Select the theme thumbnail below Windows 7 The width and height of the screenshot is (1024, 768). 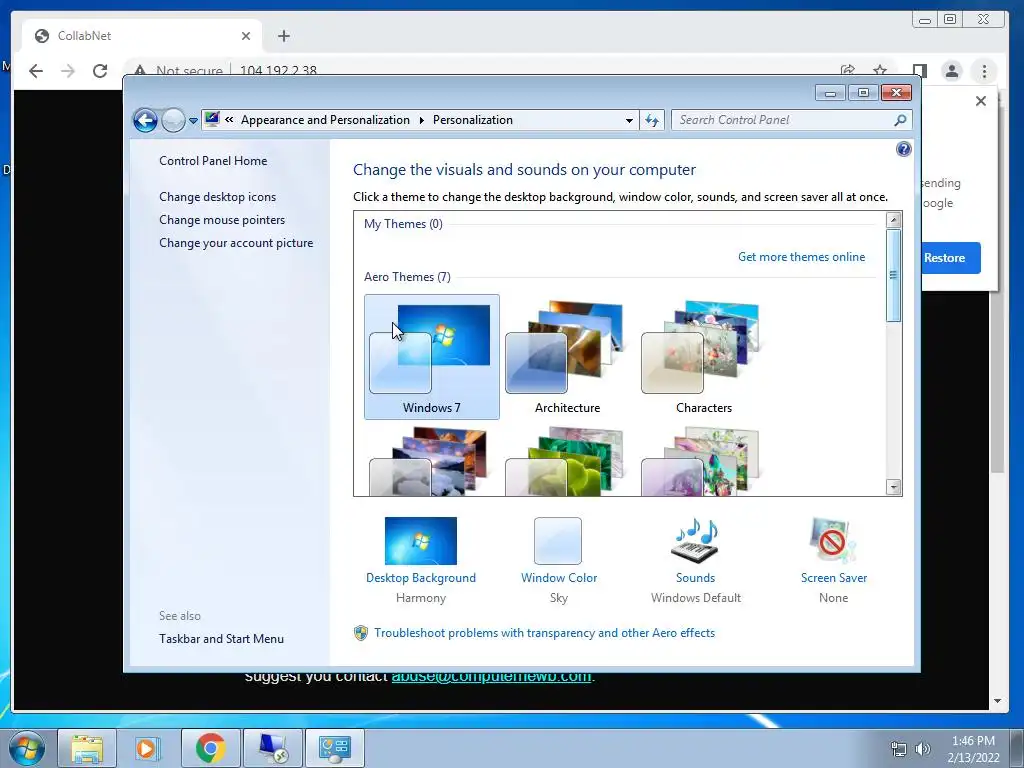click(428, 461)
